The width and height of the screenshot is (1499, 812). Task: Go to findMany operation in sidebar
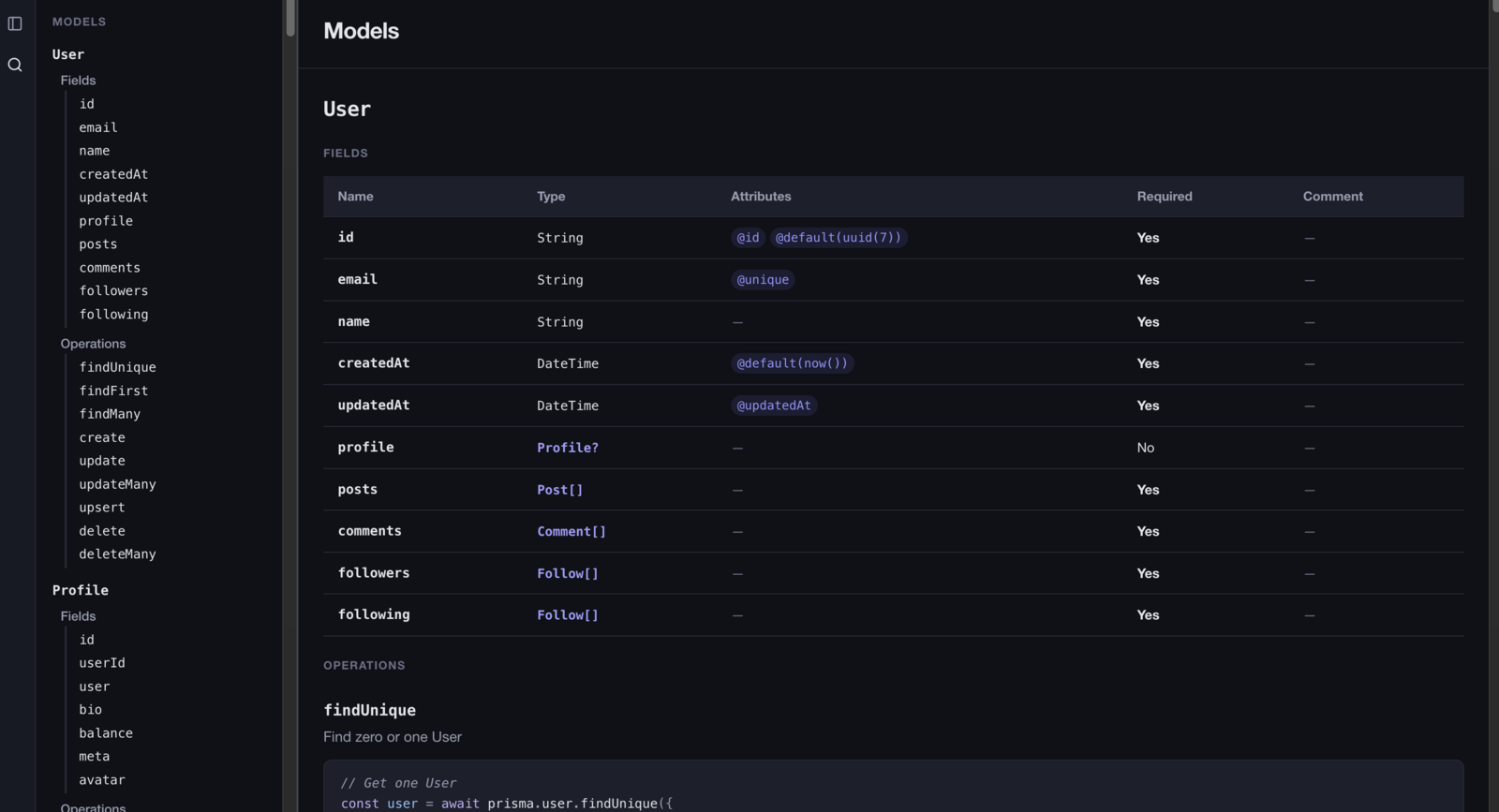point(110,414)
